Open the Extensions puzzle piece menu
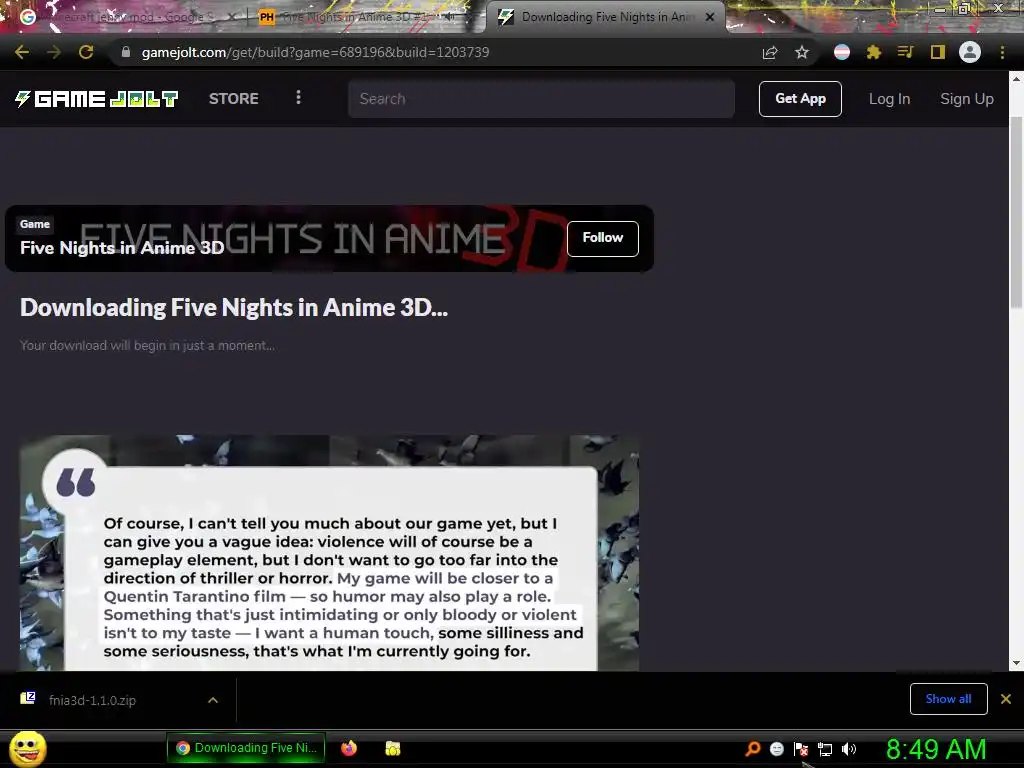This screenshot has height=768, width=1024. pyautogui.click(x=874, y=52)
